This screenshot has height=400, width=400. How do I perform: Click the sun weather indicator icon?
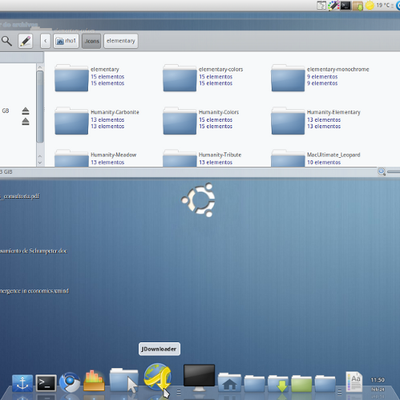tap(370, 5)
